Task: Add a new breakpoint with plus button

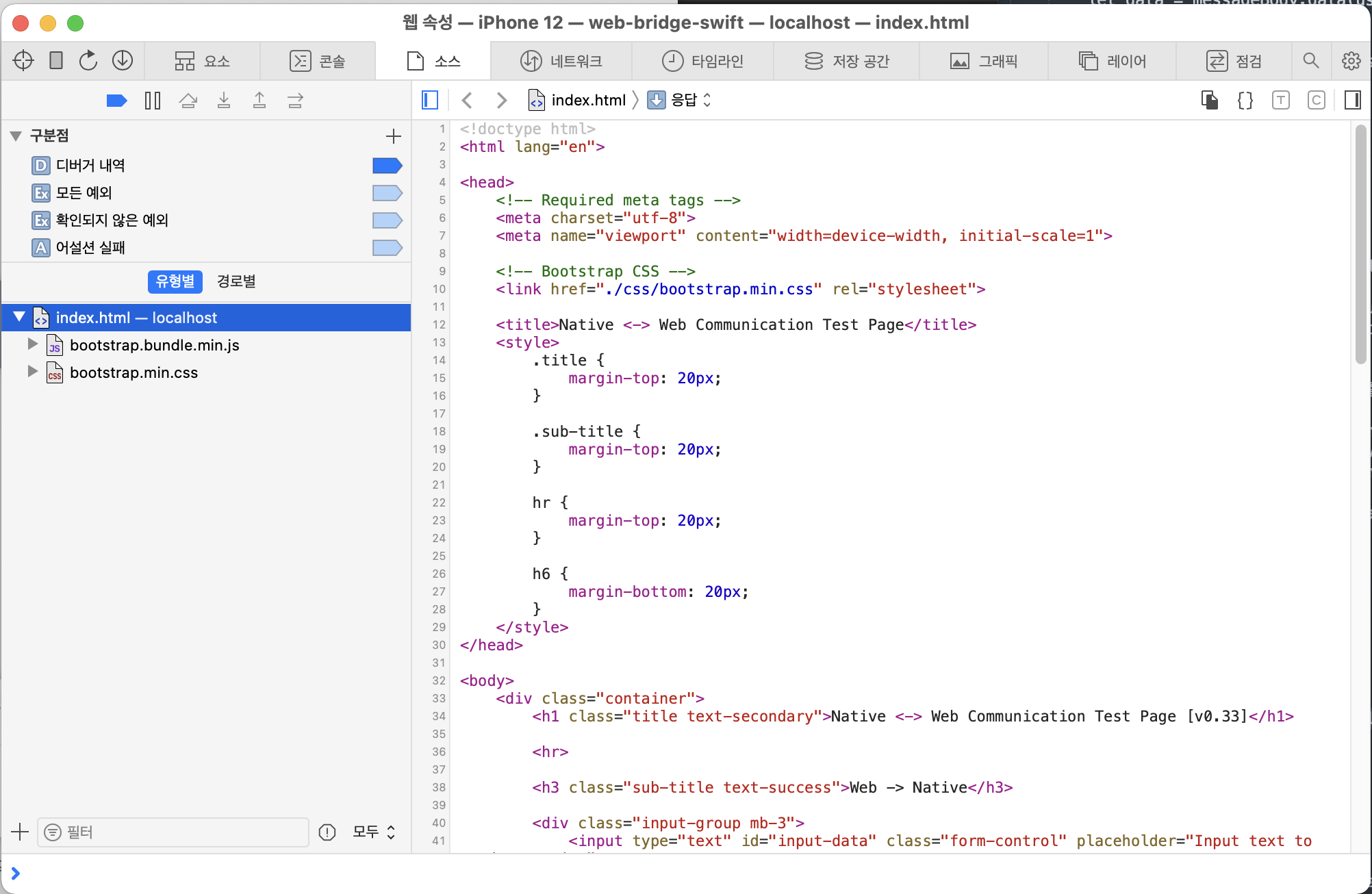Action: 394,136
